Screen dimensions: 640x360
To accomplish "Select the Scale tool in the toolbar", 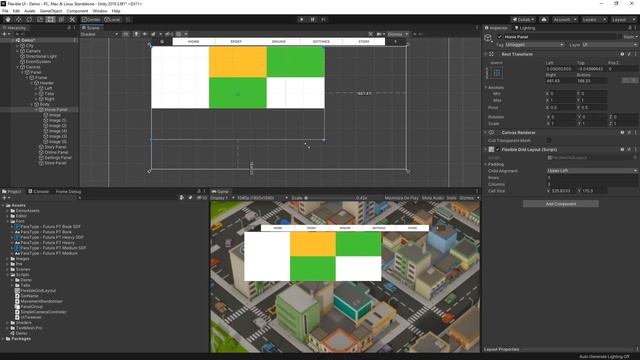I will coord(40,19).
